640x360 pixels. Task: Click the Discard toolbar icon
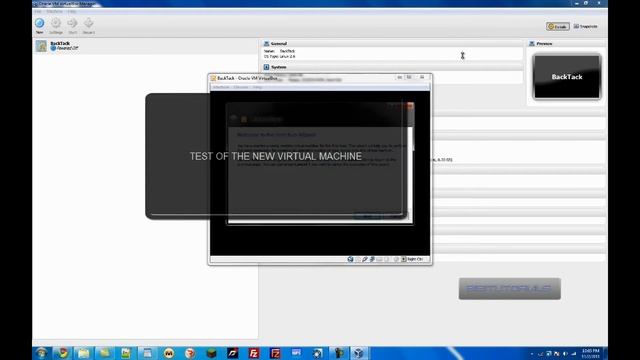click(89, 26)
